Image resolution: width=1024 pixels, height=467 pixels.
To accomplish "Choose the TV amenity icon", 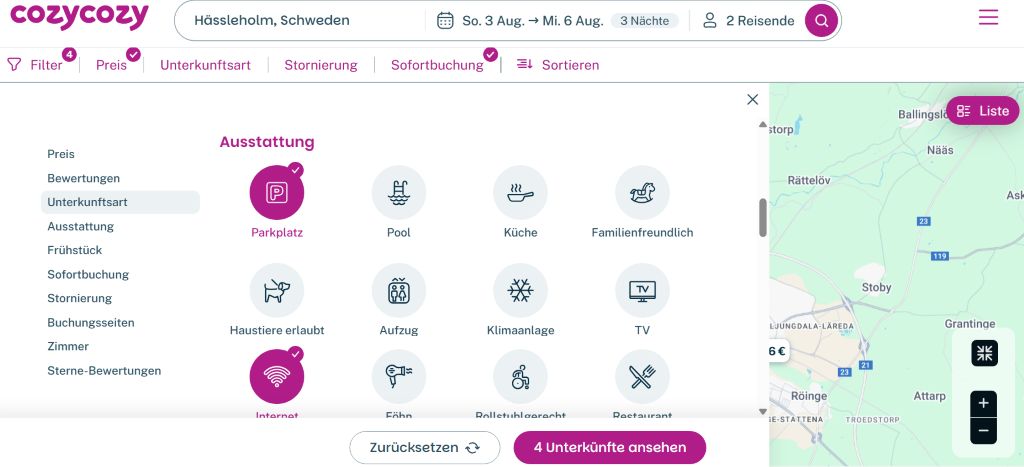I will 642,291.
